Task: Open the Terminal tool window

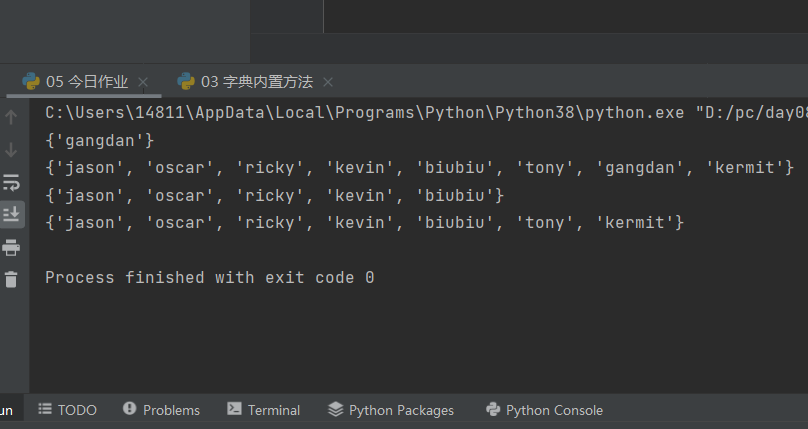Action: 263,410
